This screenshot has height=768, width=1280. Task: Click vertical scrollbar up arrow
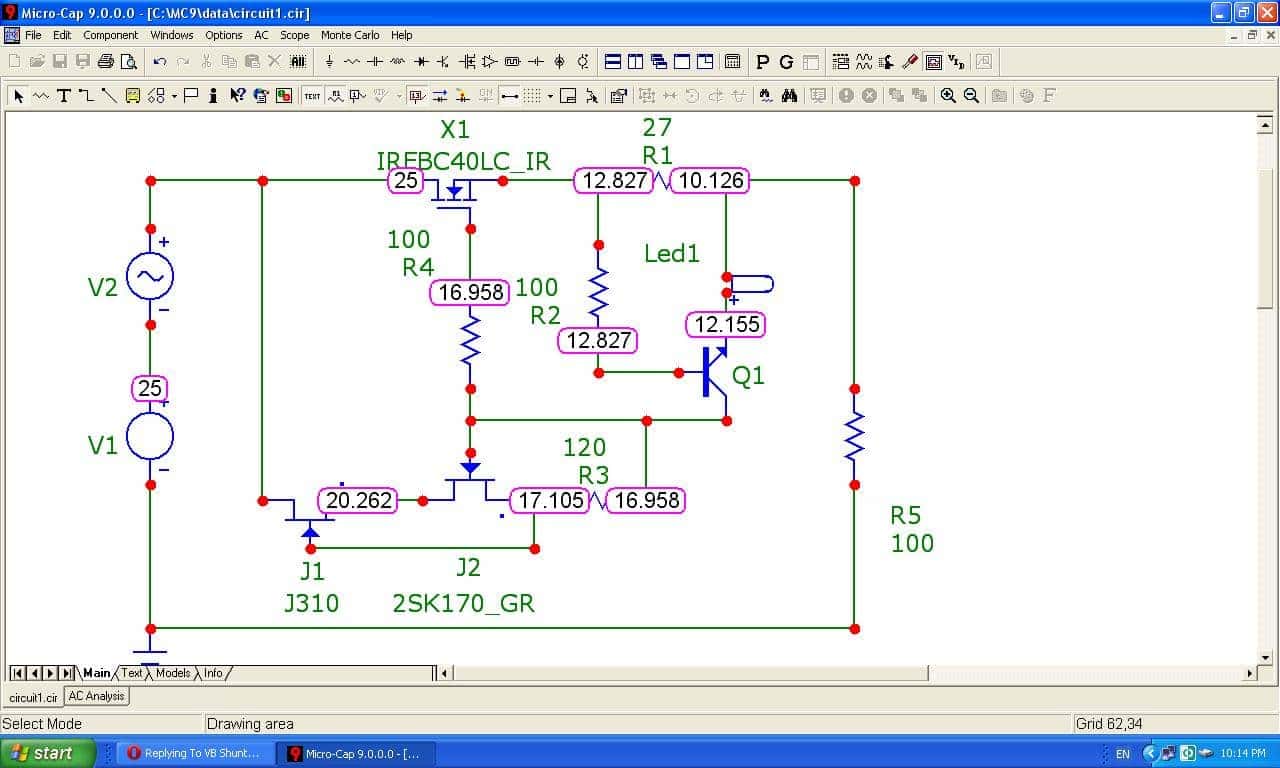pyautogui.click(x=1265, y=123)
